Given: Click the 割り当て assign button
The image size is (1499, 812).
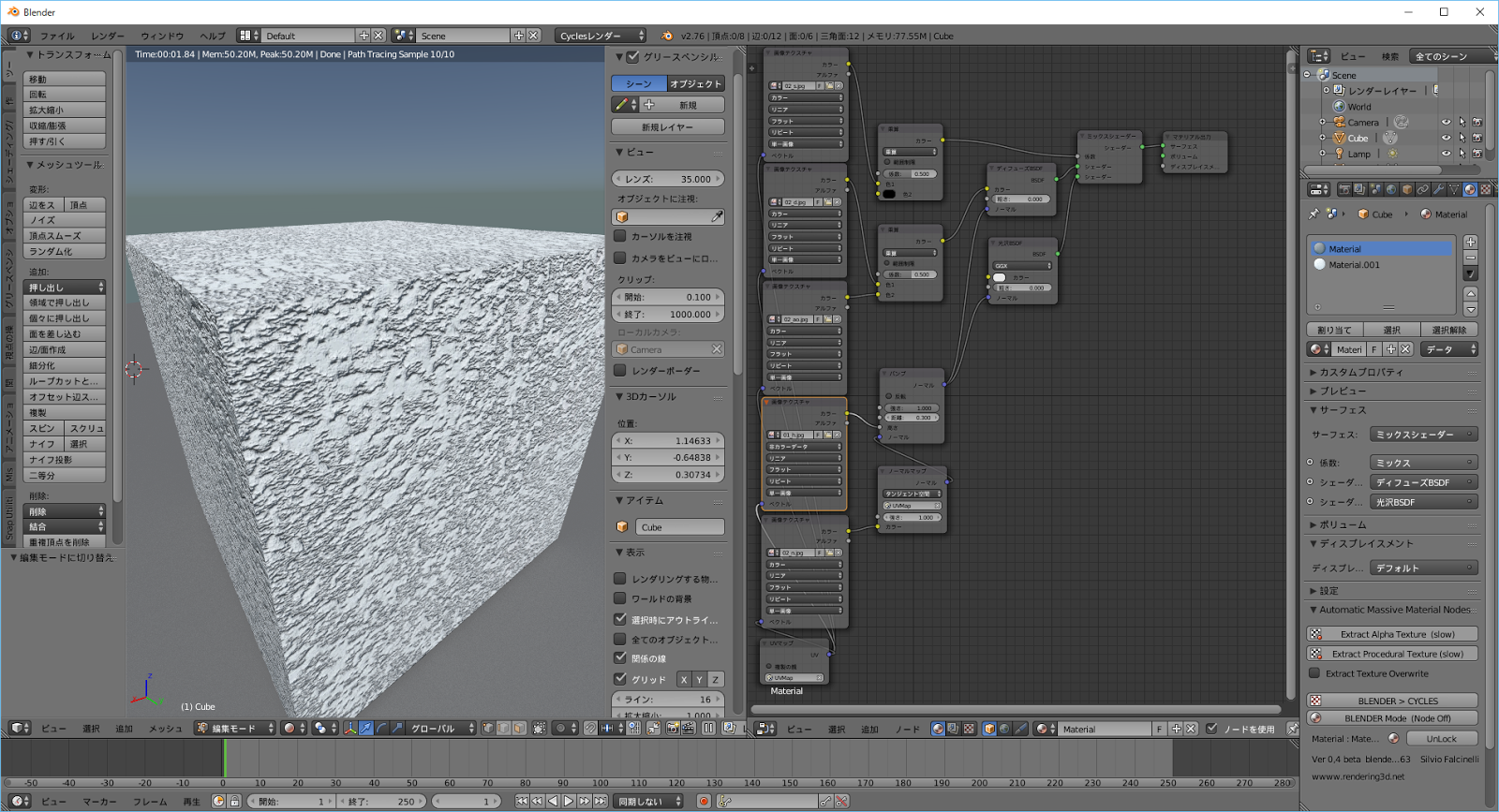Looking at the screenshot, I should (x=1334, y=330).
